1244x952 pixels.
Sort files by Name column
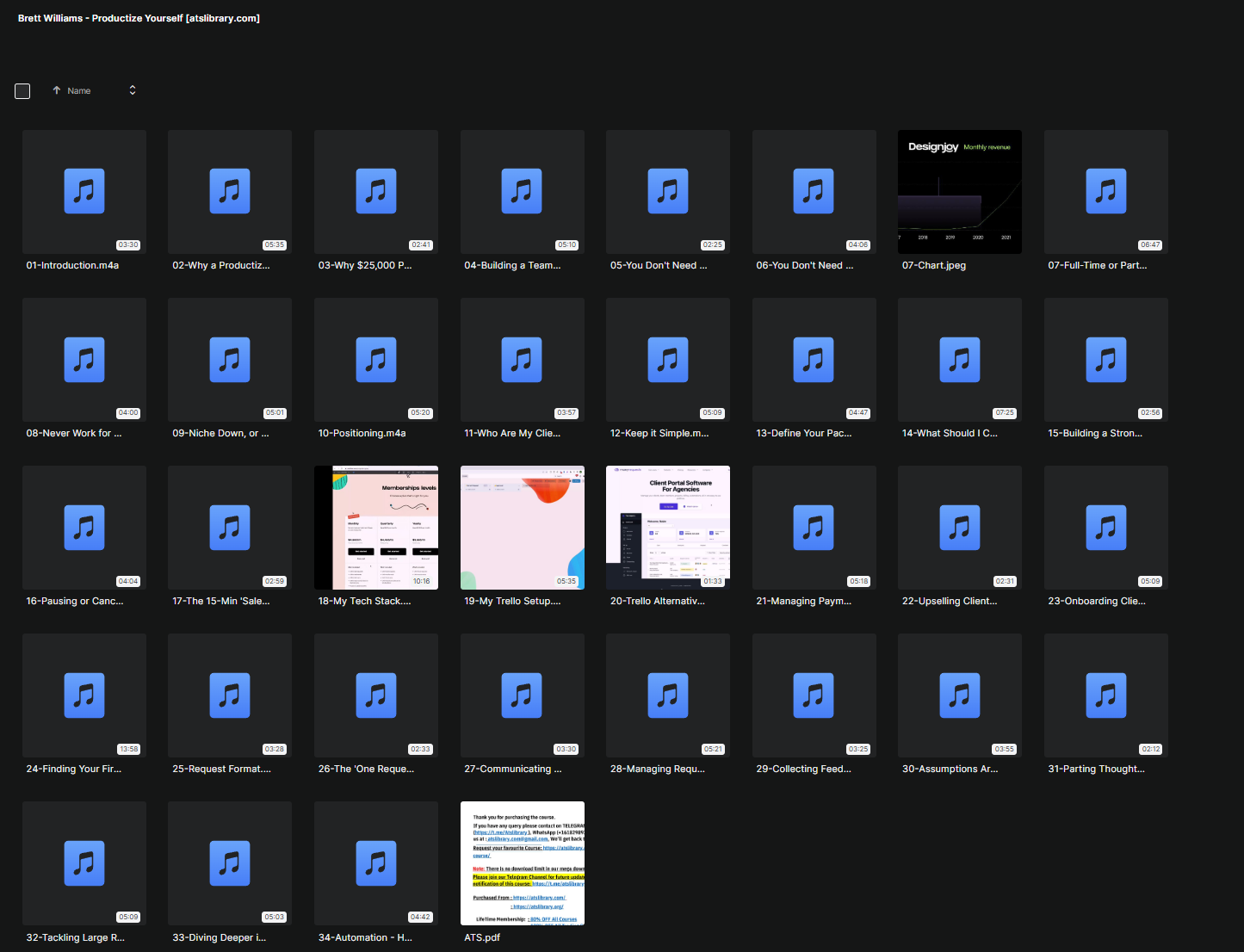click(x=79, y=91)
